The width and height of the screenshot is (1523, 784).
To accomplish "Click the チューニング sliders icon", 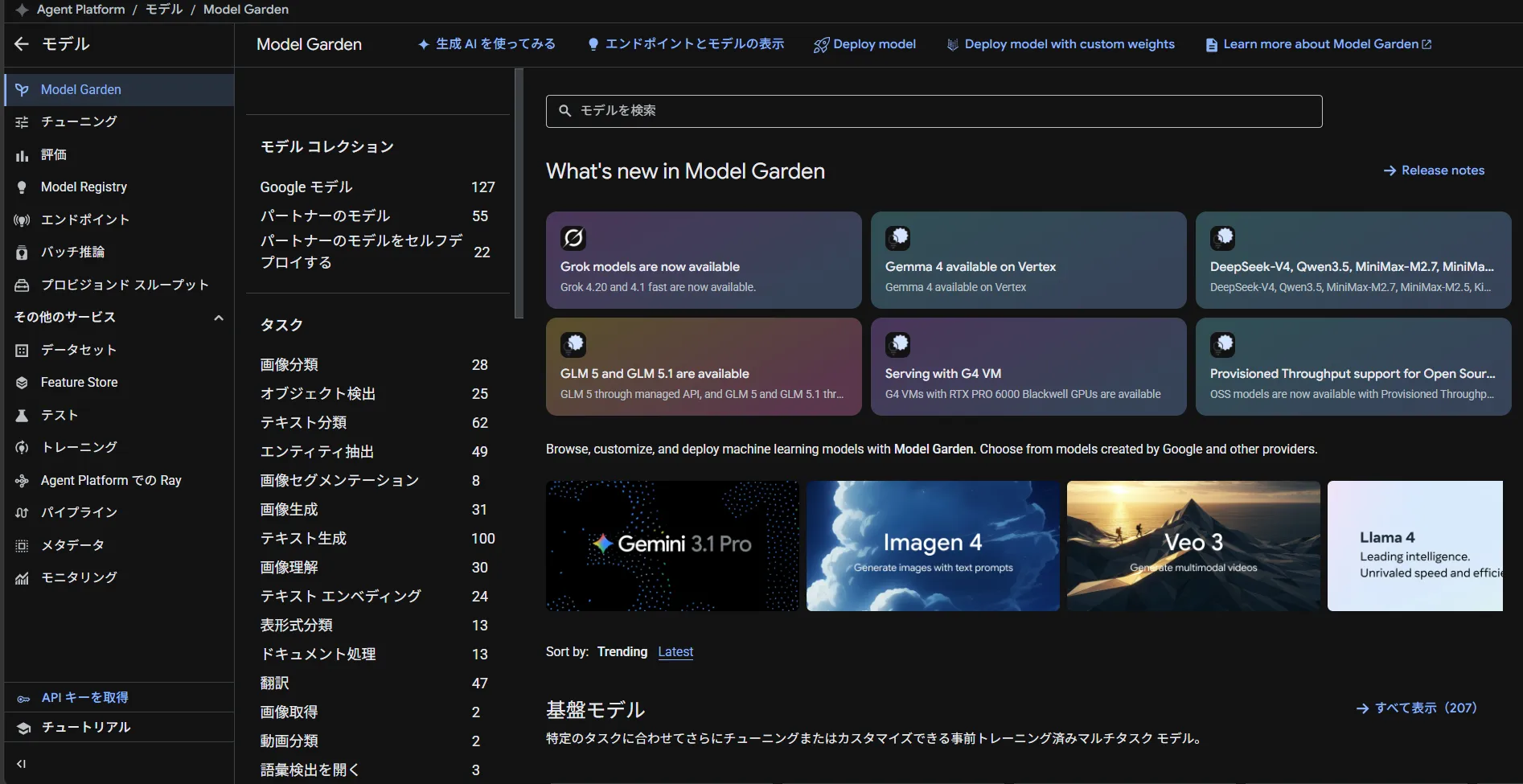I will [22, 122].
